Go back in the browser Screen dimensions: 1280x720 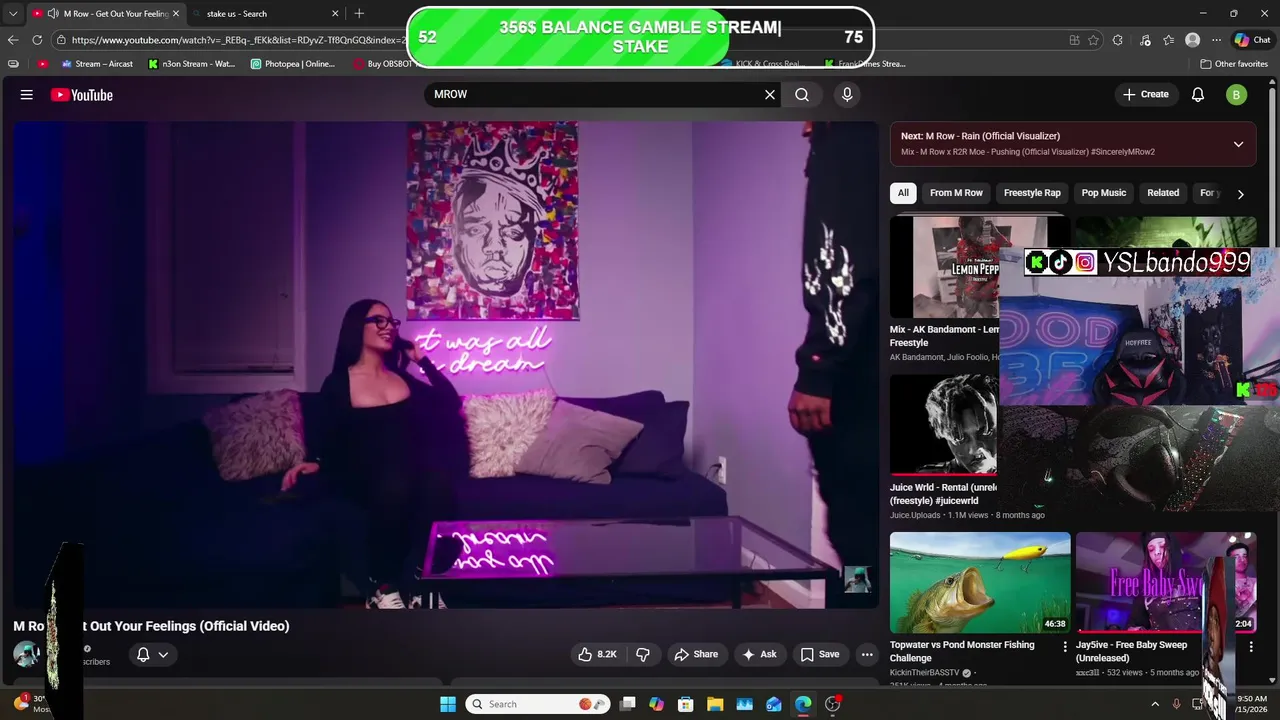(12, 40)
